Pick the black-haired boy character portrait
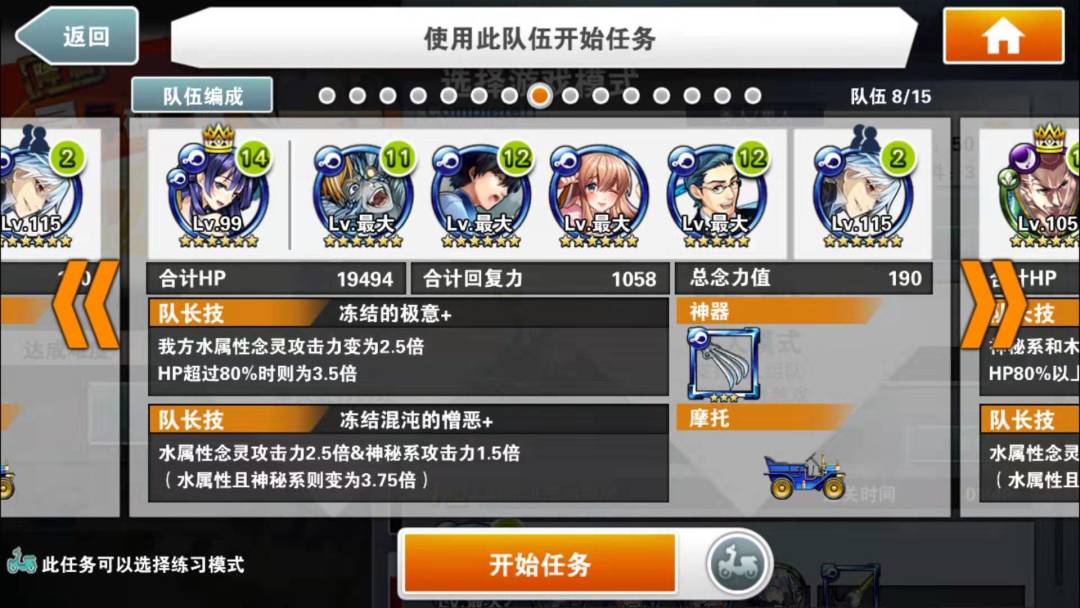1080x608 pixels. (481, 194)
